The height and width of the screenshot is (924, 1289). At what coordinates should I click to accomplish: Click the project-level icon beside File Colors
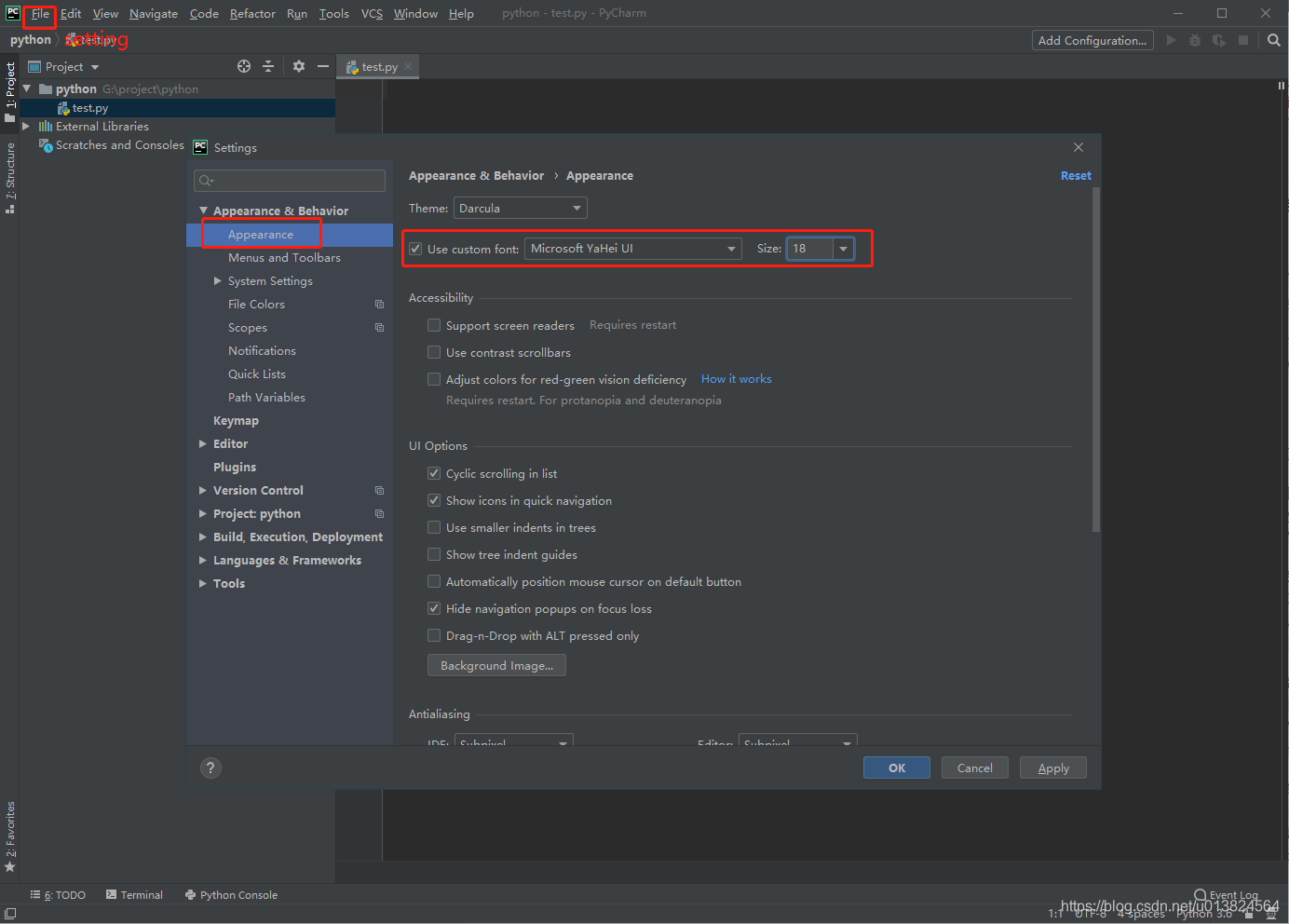point(379,305)
